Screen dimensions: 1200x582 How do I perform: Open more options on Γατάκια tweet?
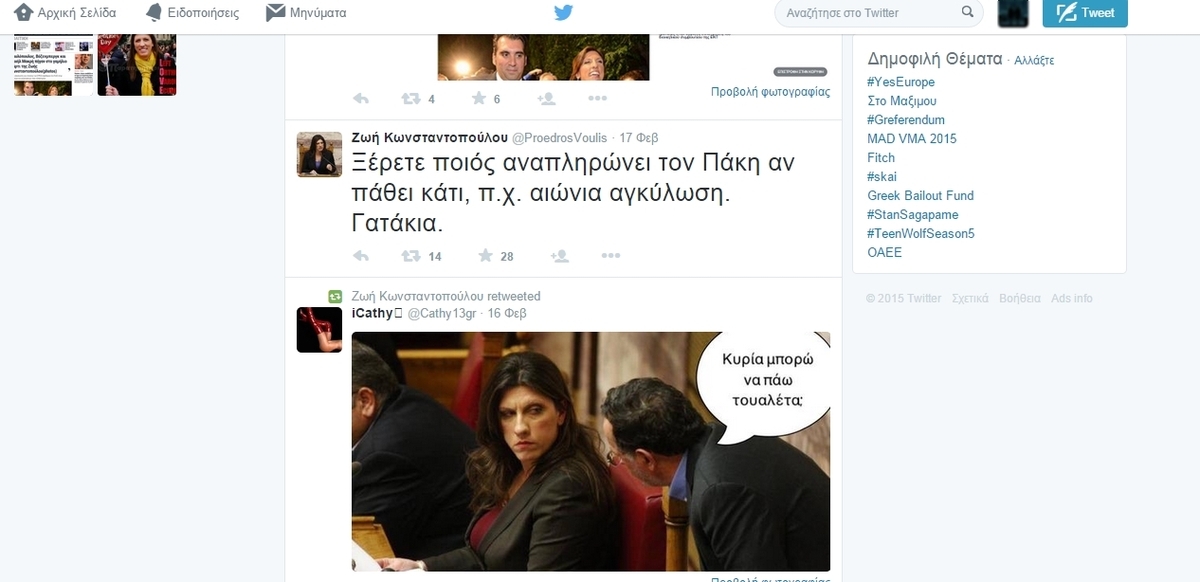tap(611, 256)
